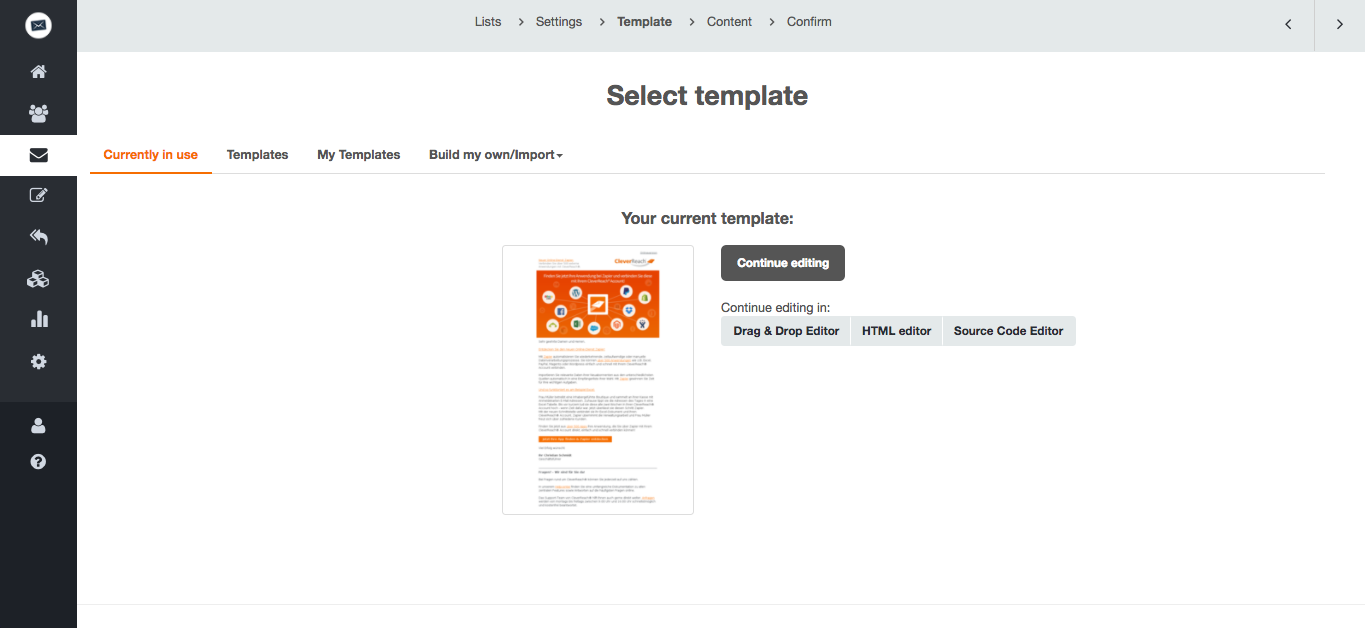The height and width of the screenshot is (628, 1365).
Task: Open the Help question mark icon
Action: (38, 462)
